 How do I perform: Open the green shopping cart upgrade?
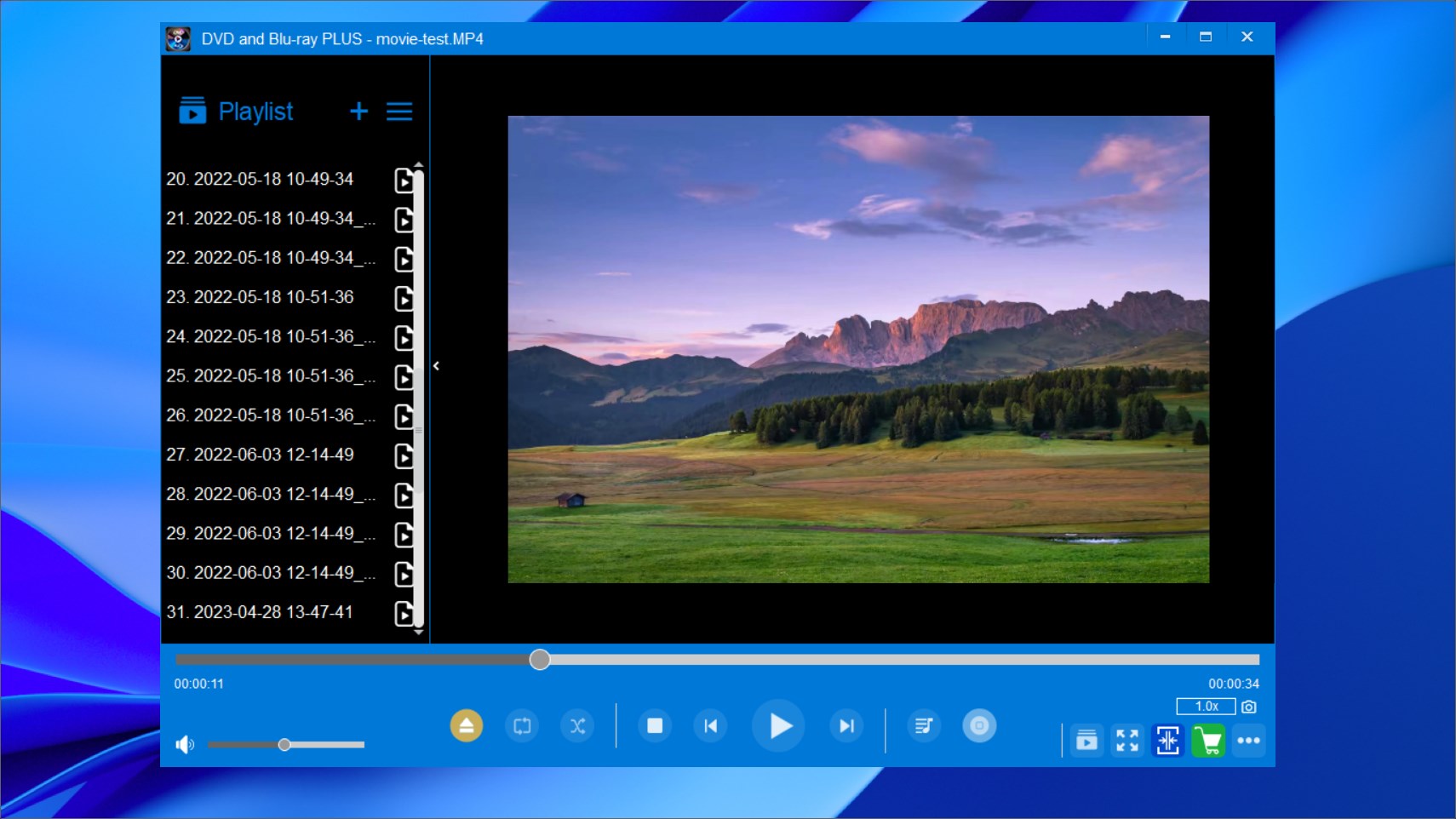(1210, 741)
